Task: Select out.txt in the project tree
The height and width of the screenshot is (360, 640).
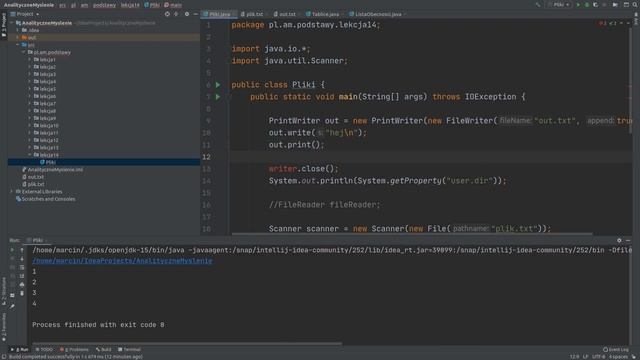Action: pos(35,177)
